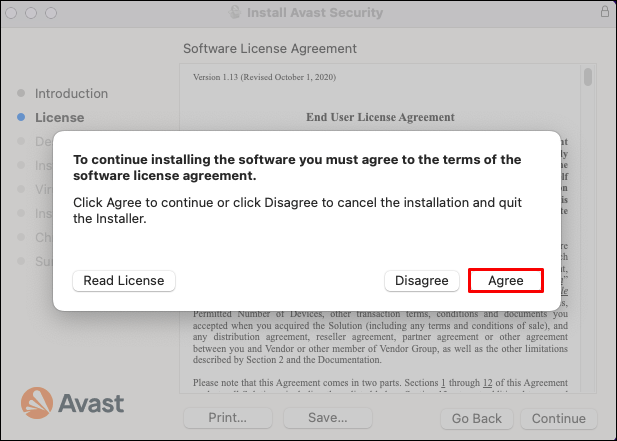
Task: Click the Go Back button
Action: [x=476, y=419]
